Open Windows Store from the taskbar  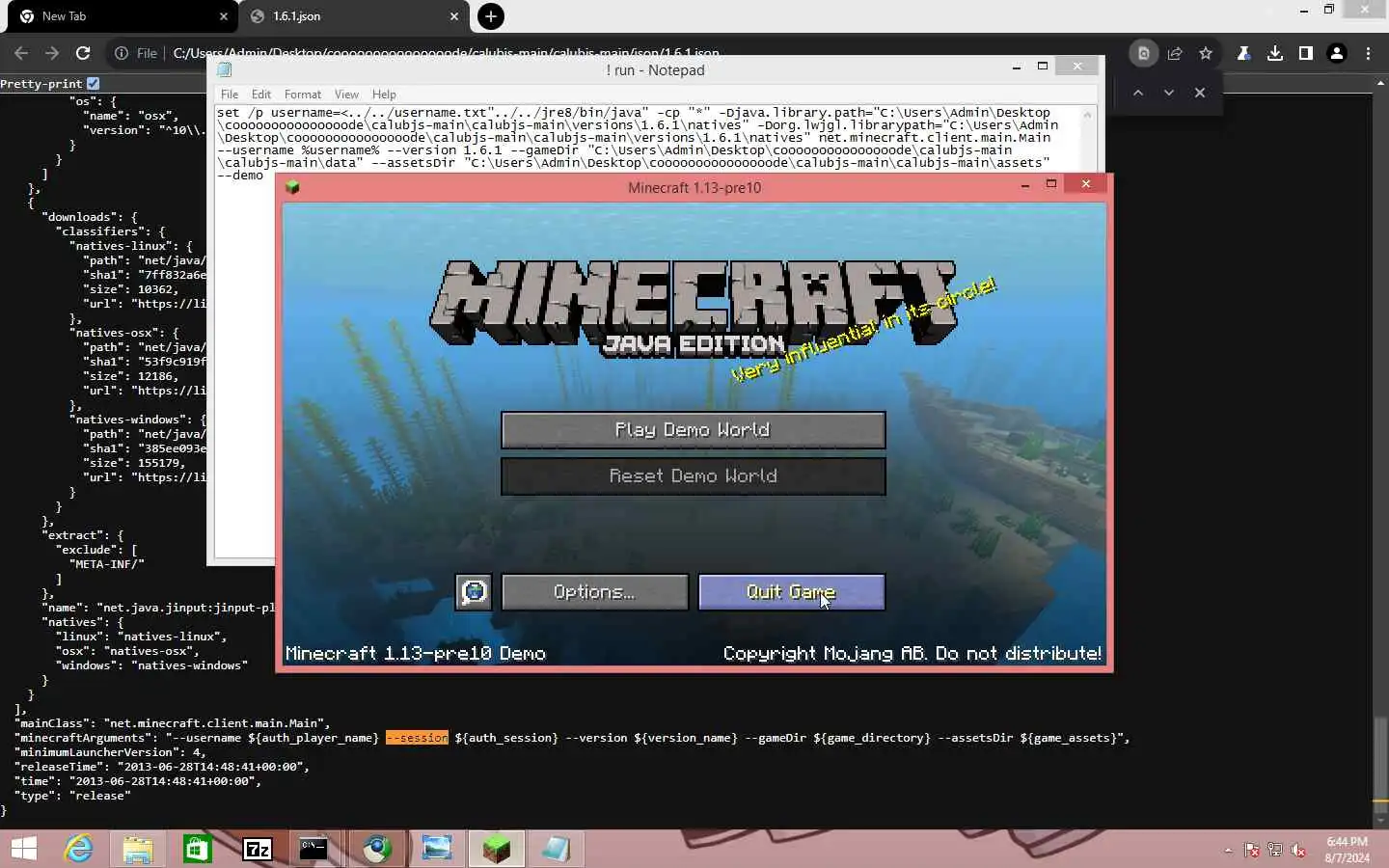pos(198,849)
